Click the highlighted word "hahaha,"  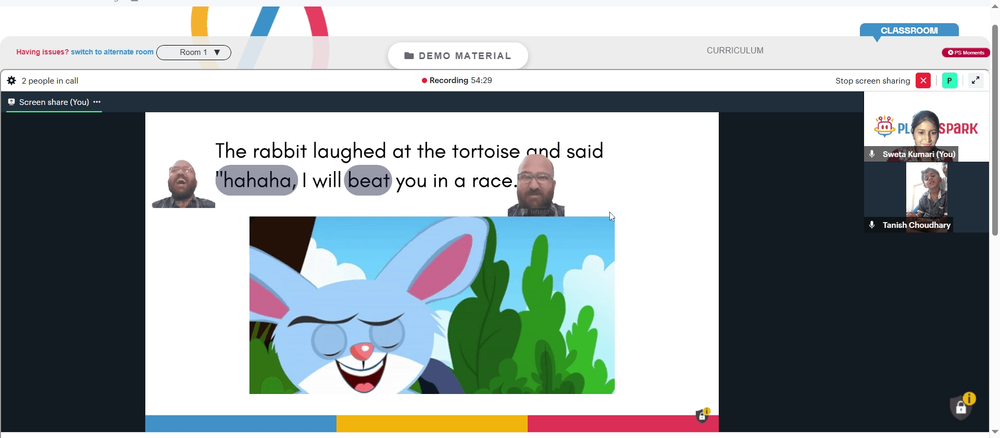coord(256,180)
